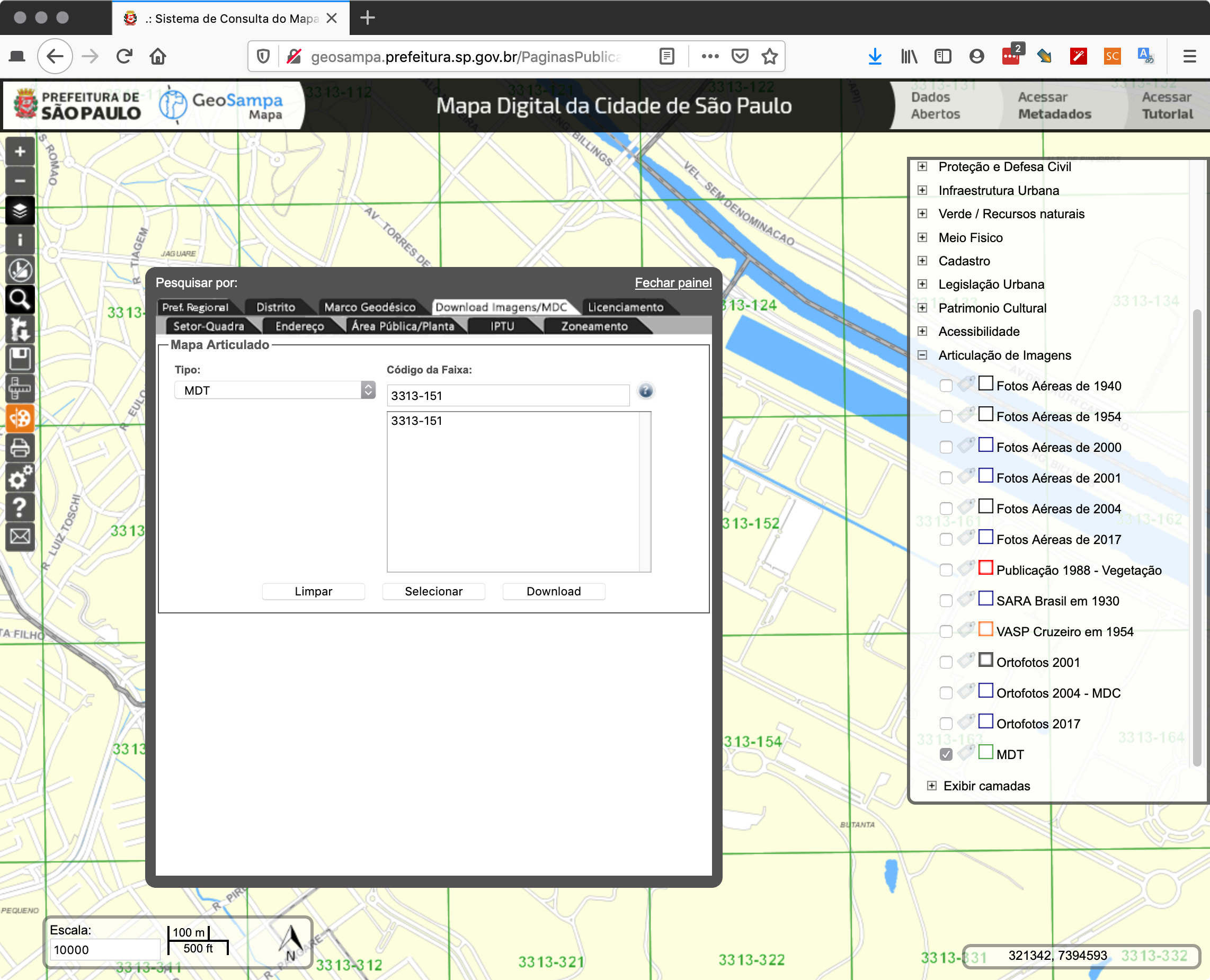The width and height of the screenshot is (1210, 980).
Task: Expand the Cadastro layer group
Action: [x=922, y=260]
